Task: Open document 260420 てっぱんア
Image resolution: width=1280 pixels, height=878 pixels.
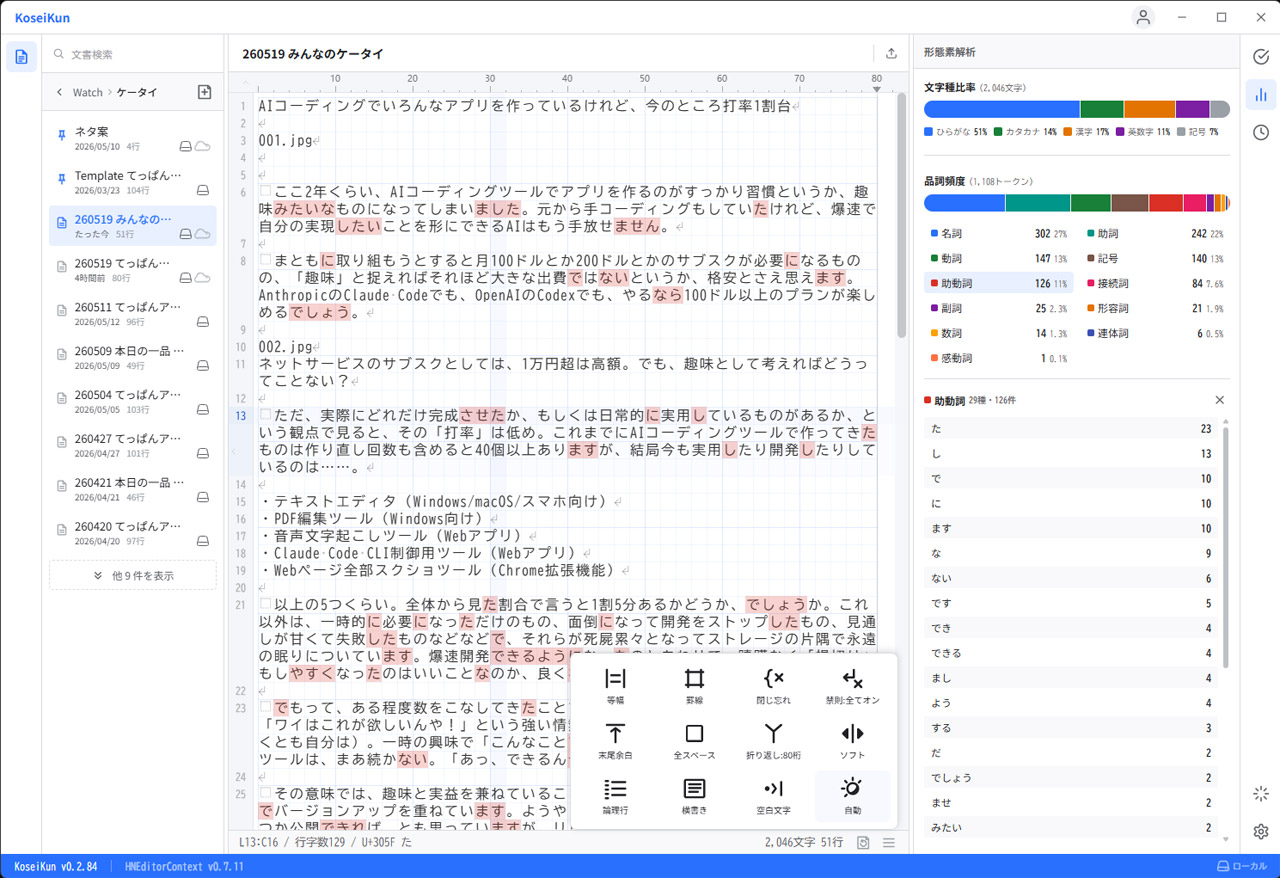Action: 133,533
